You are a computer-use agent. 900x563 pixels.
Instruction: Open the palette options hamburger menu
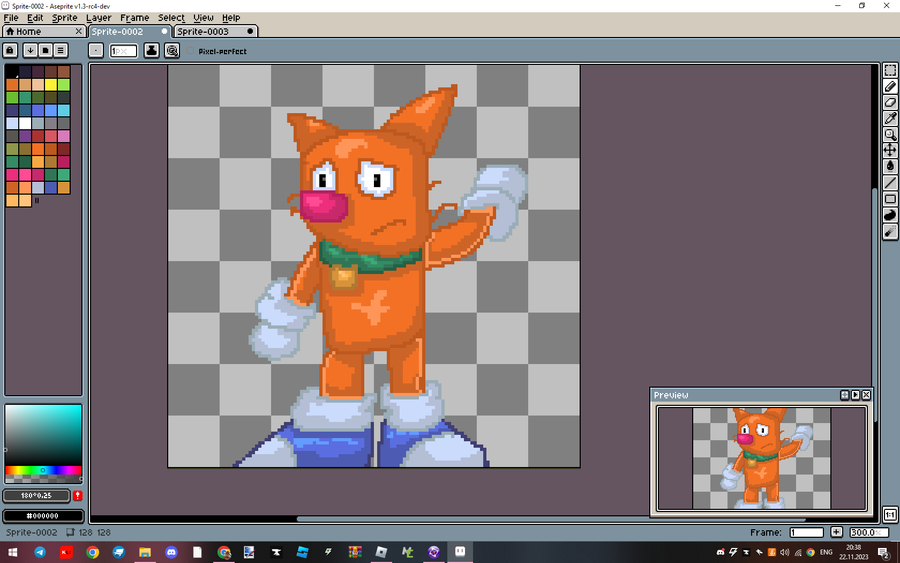click(60, 51)
